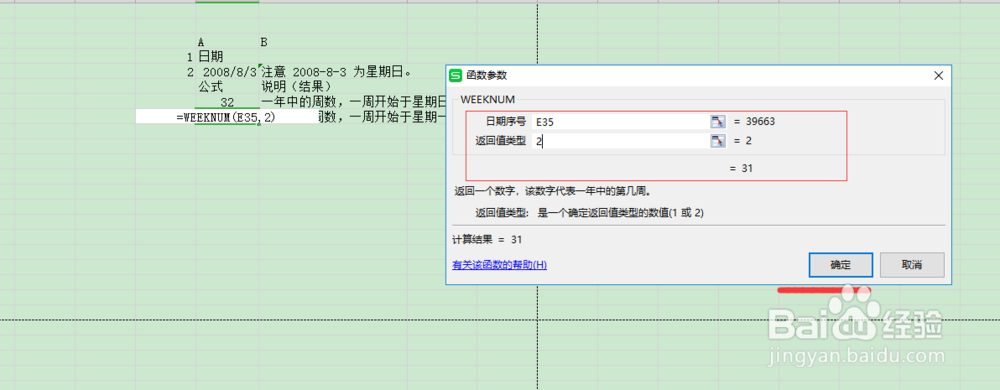The height and width of the screenshot is (390, 1000).
Task: Select the cell showing 2008/8/3
Action: click(227, 71)
